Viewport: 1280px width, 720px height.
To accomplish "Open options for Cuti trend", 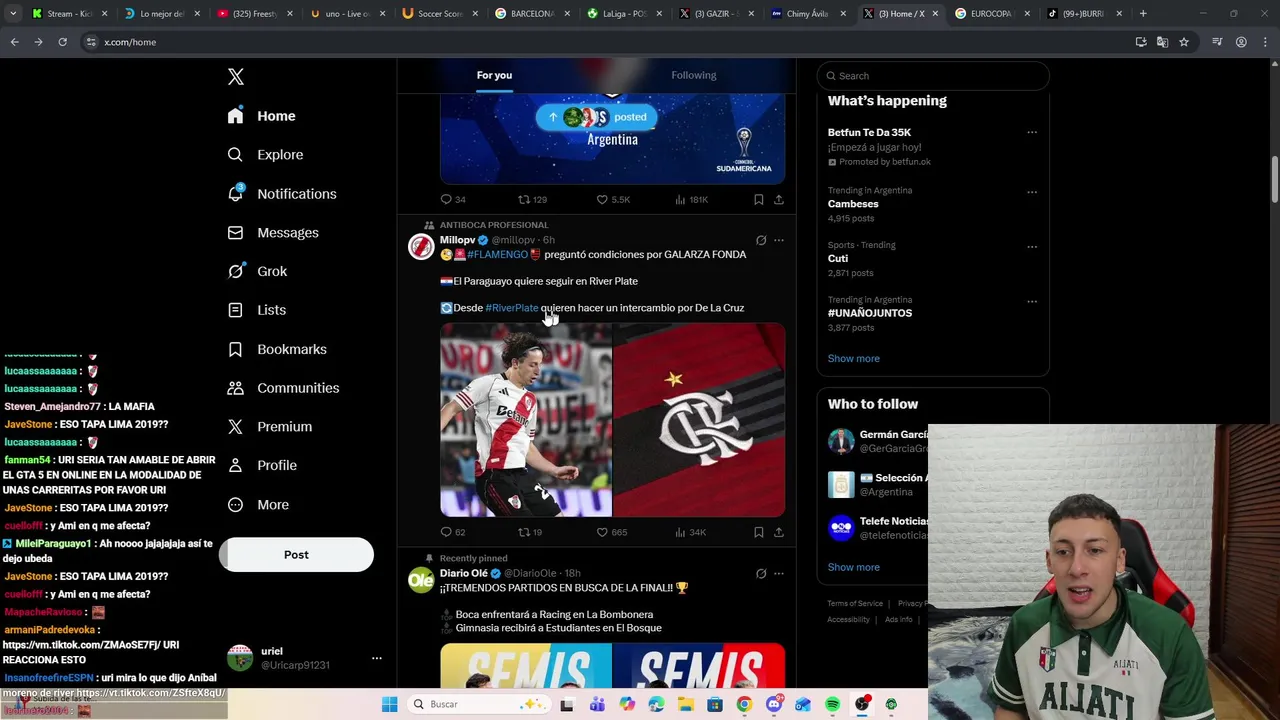I will [x=1032, y=247].
